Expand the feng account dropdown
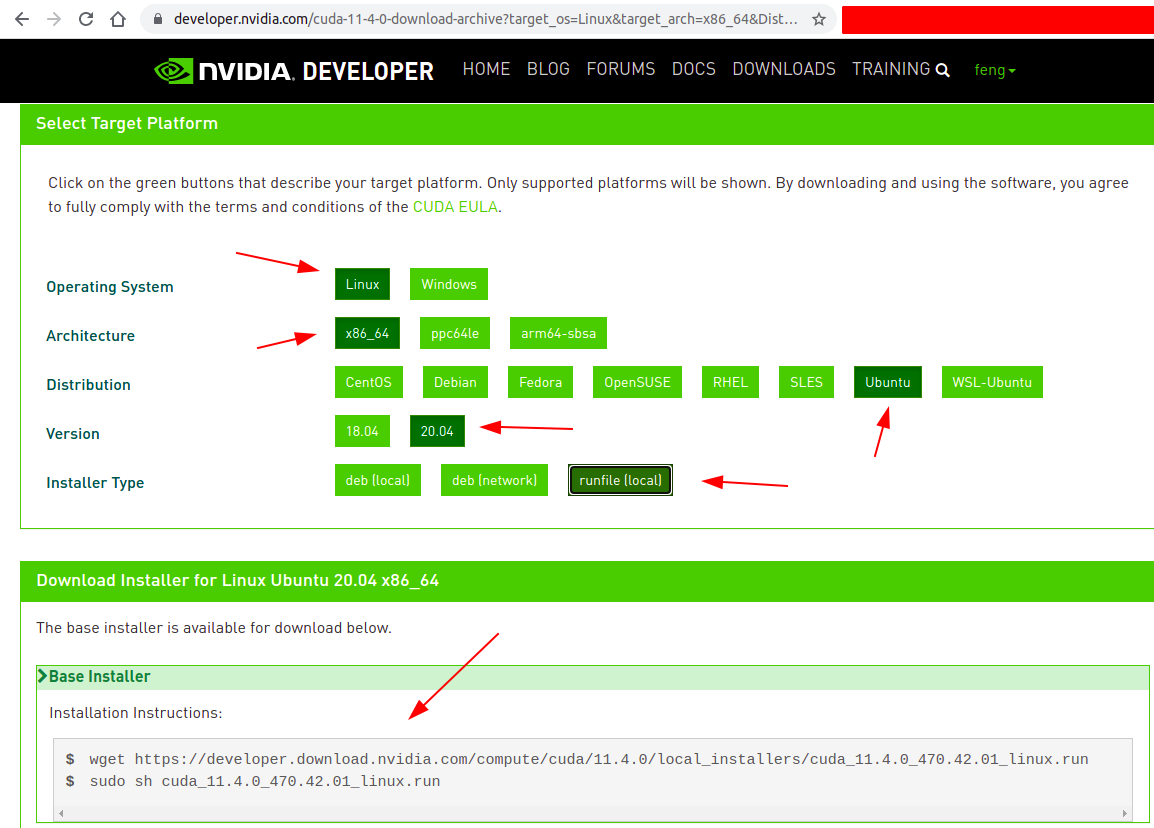Screen dimensions: 1154x828 [x=994, y=70]
